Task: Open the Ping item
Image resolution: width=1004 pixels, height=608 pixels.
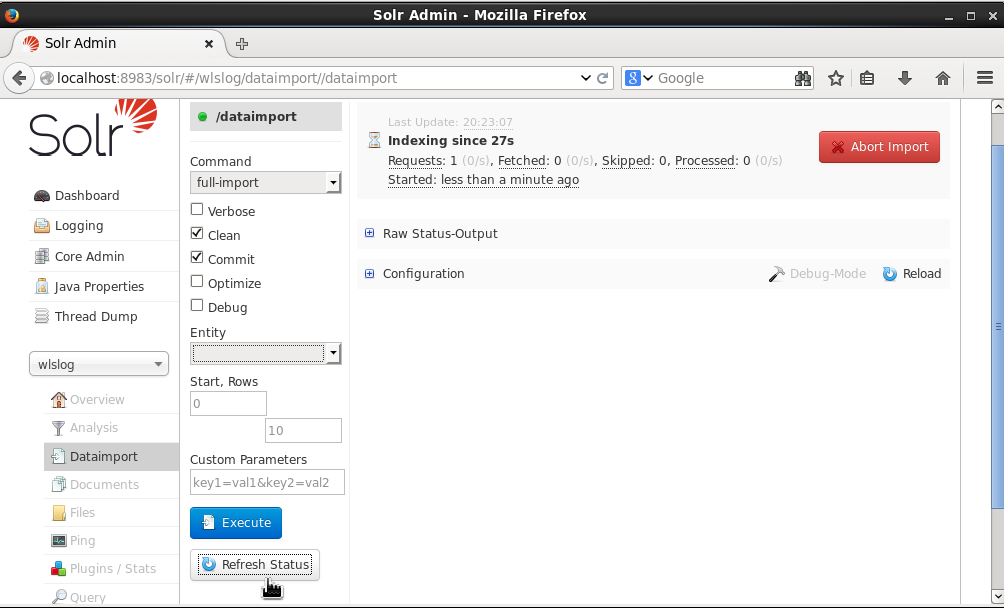Action: 82,541
